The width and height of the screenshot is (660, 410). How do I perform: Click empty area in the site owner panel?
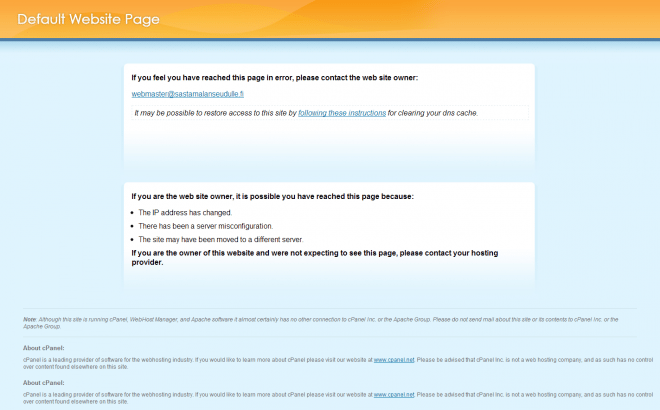(328, 278)
